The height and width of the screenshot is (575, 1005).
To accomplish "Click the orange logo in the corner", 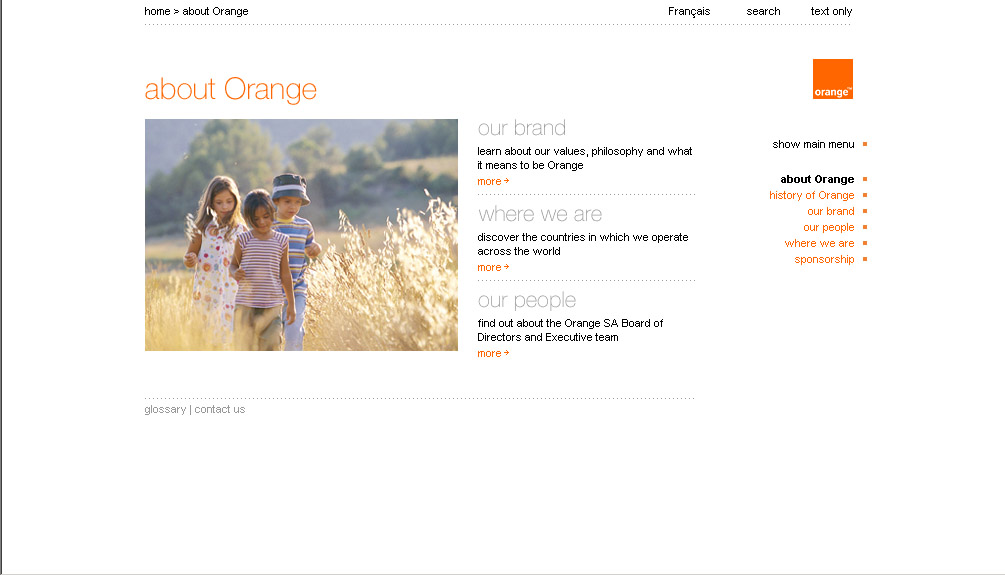I will (x=833, y=79).
